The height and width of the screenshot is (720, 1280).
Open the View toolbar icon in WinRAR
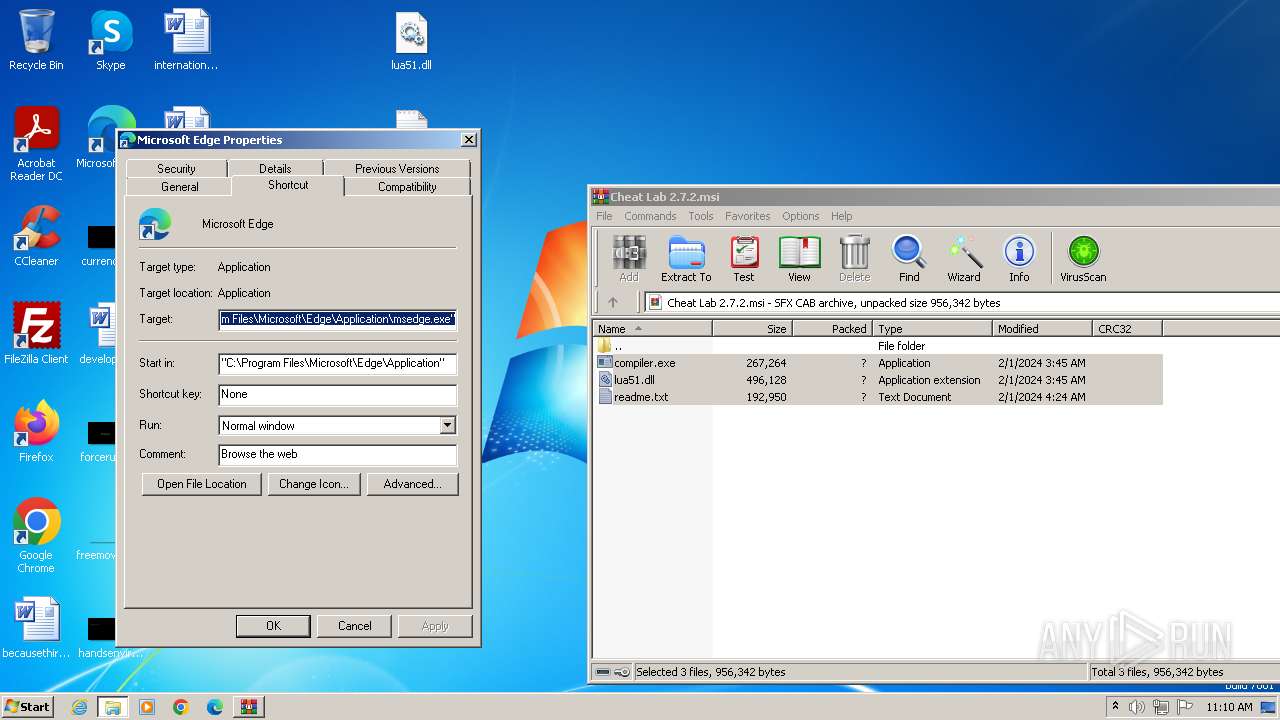point(799,260)
